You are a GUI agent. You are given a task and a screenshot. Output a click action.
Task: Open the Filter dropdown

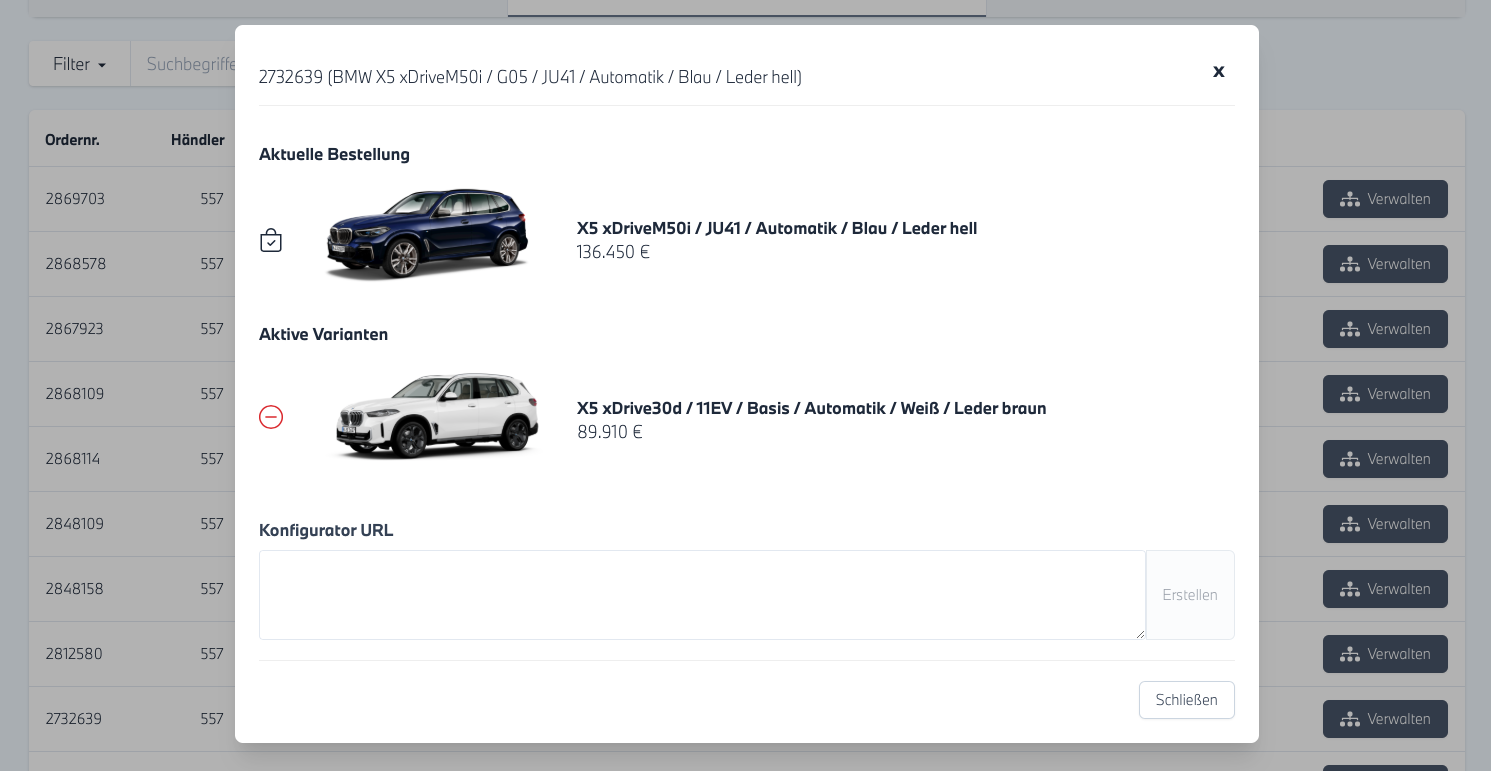click(79, 64)
